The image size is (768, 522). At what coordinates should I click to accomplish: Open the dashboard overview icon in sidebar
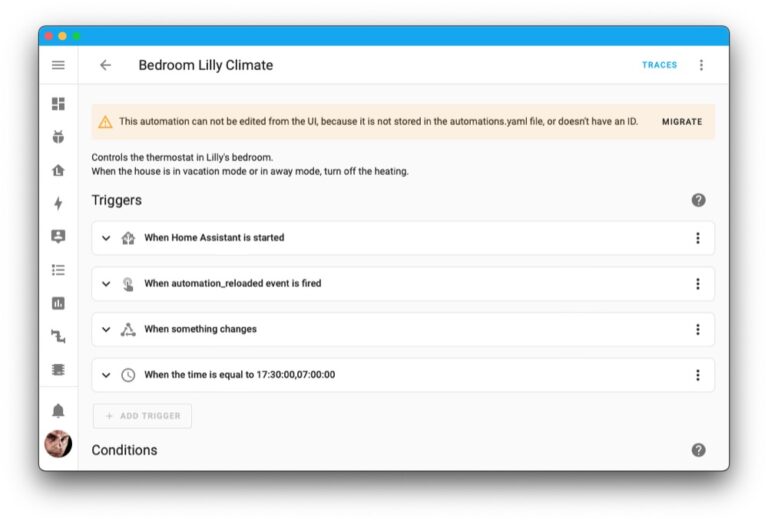click(x=58, y=104)
